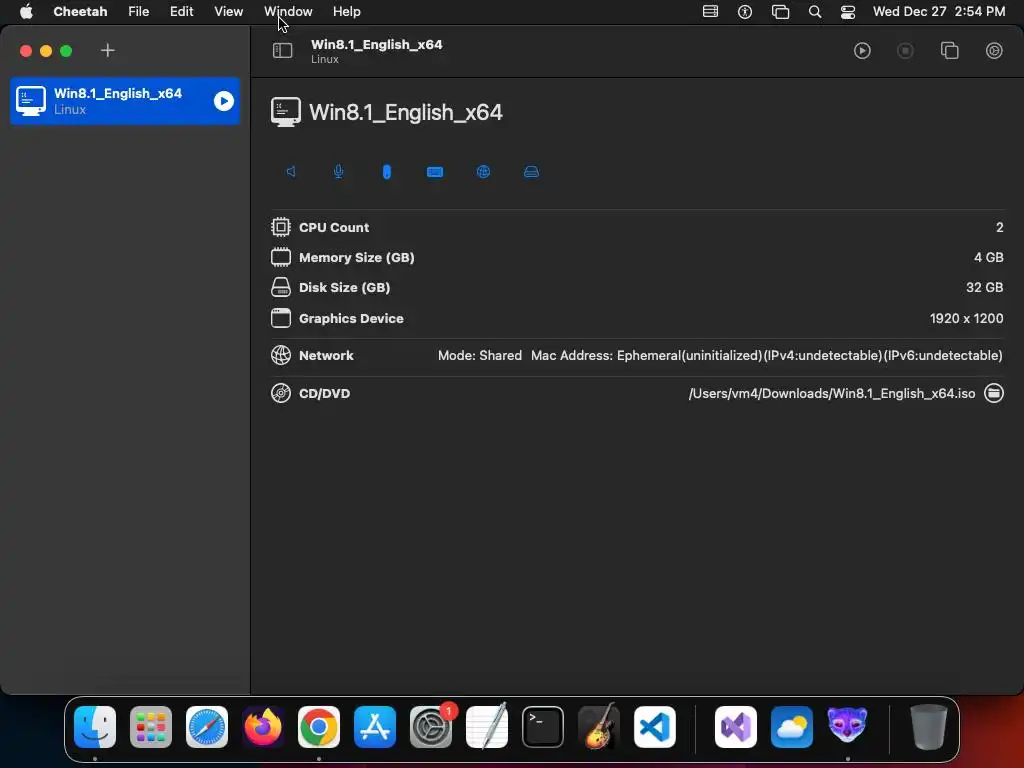This screenshot has height=768, width=1024.
Task: Click the Mac Address Ephemeral text
Action: (x=767, y=355)
